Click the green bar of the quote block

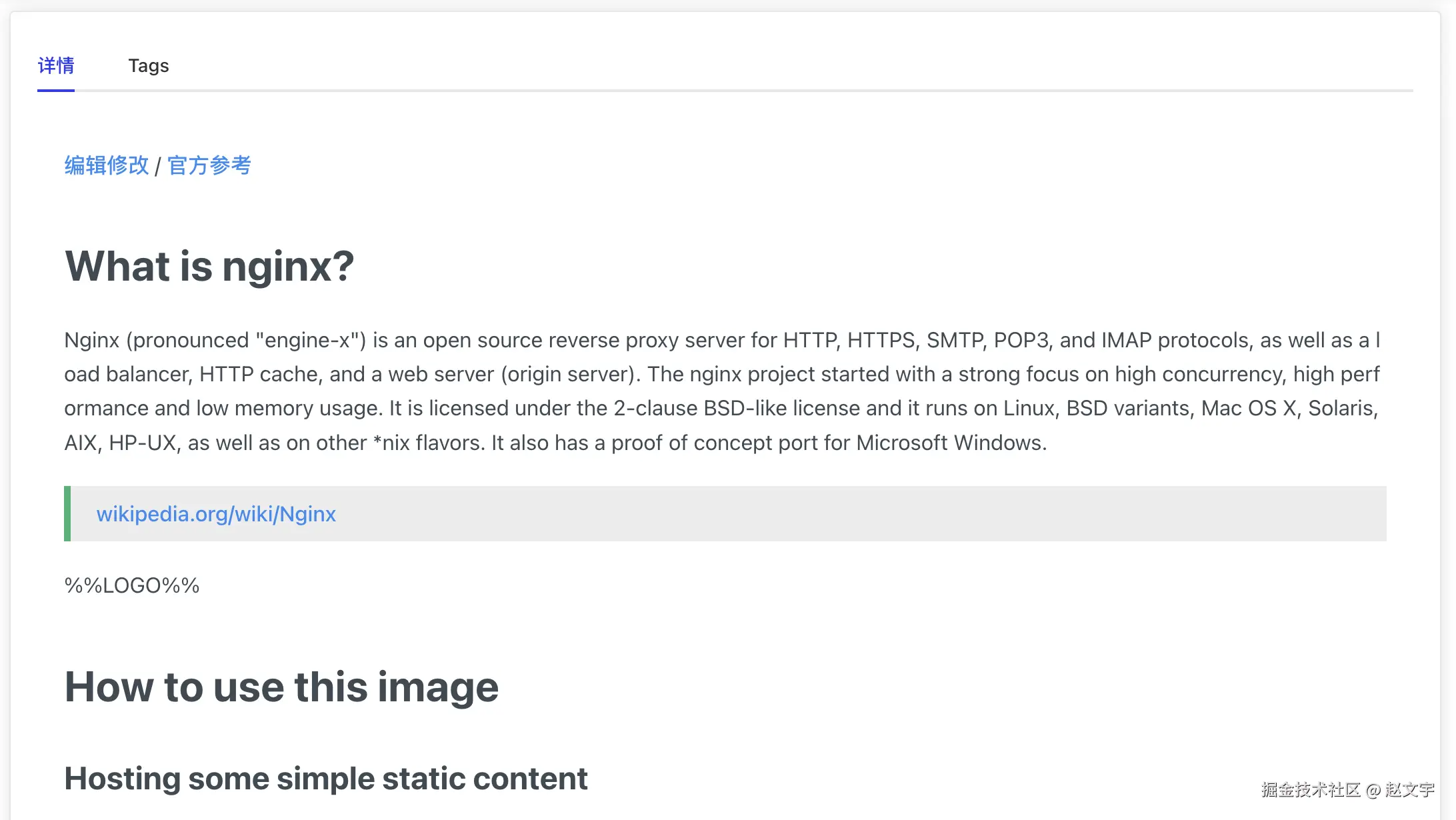point(67,513)
